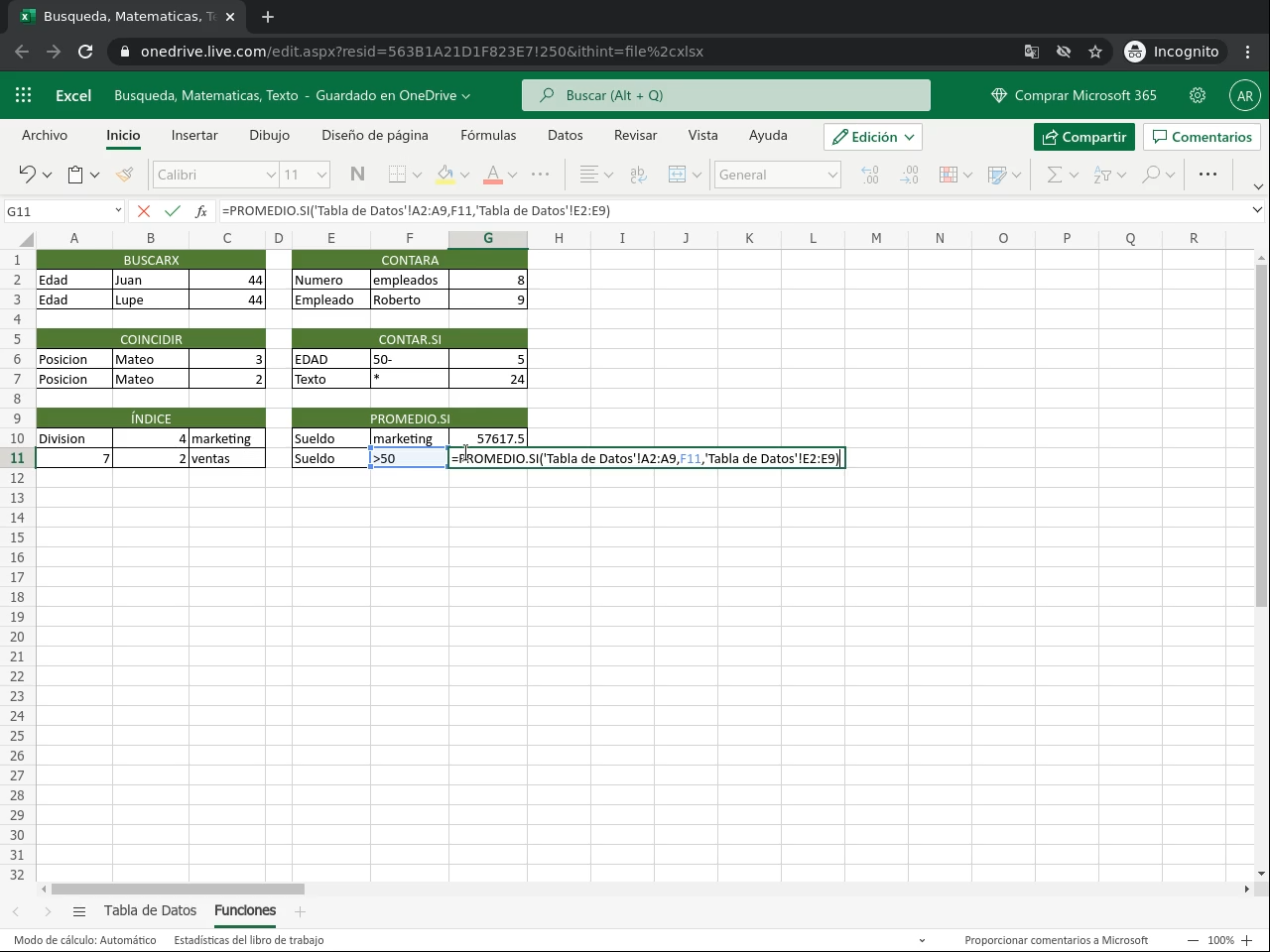Confirm formula with the checkmark icon

(x=173, y=211)
